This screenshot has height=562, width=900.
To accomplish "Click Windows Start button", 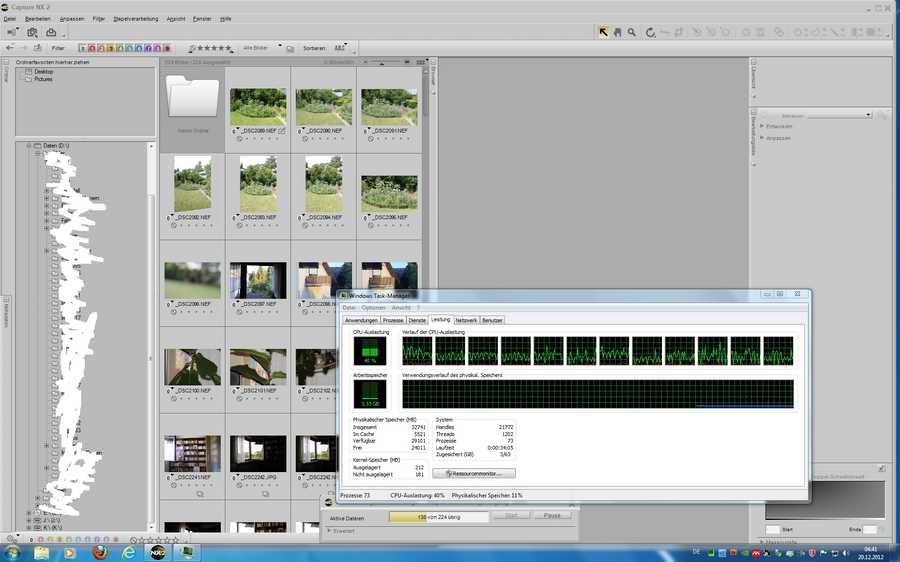I will 11,553.
